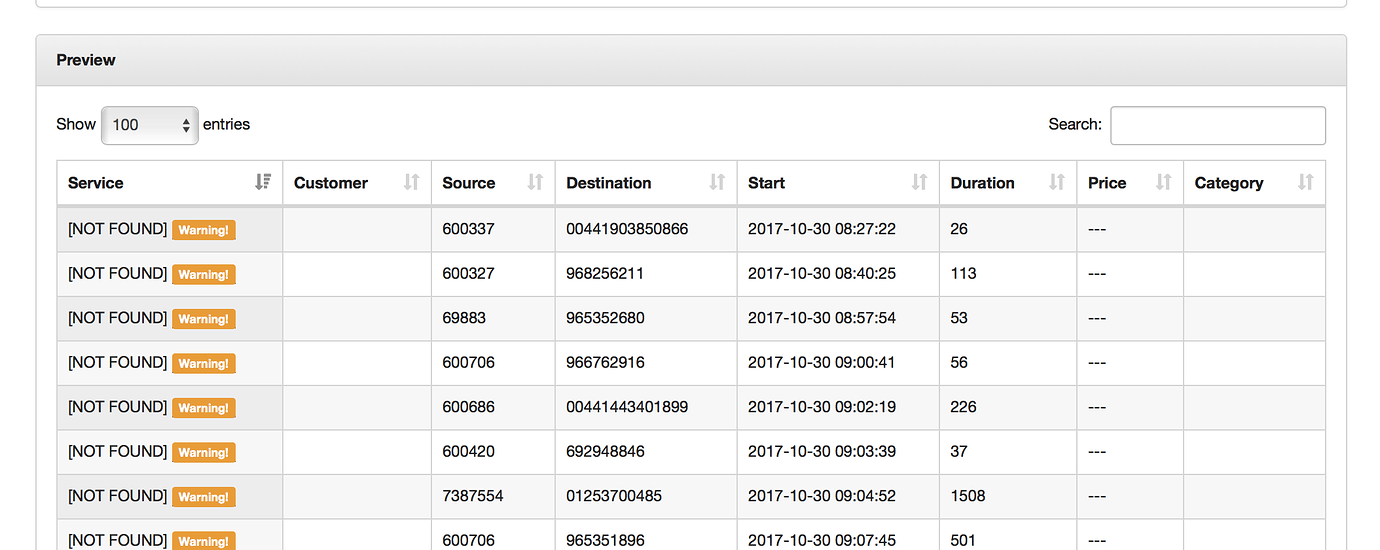
Task: Select duration value 113
Action: [x=963, y=273]
